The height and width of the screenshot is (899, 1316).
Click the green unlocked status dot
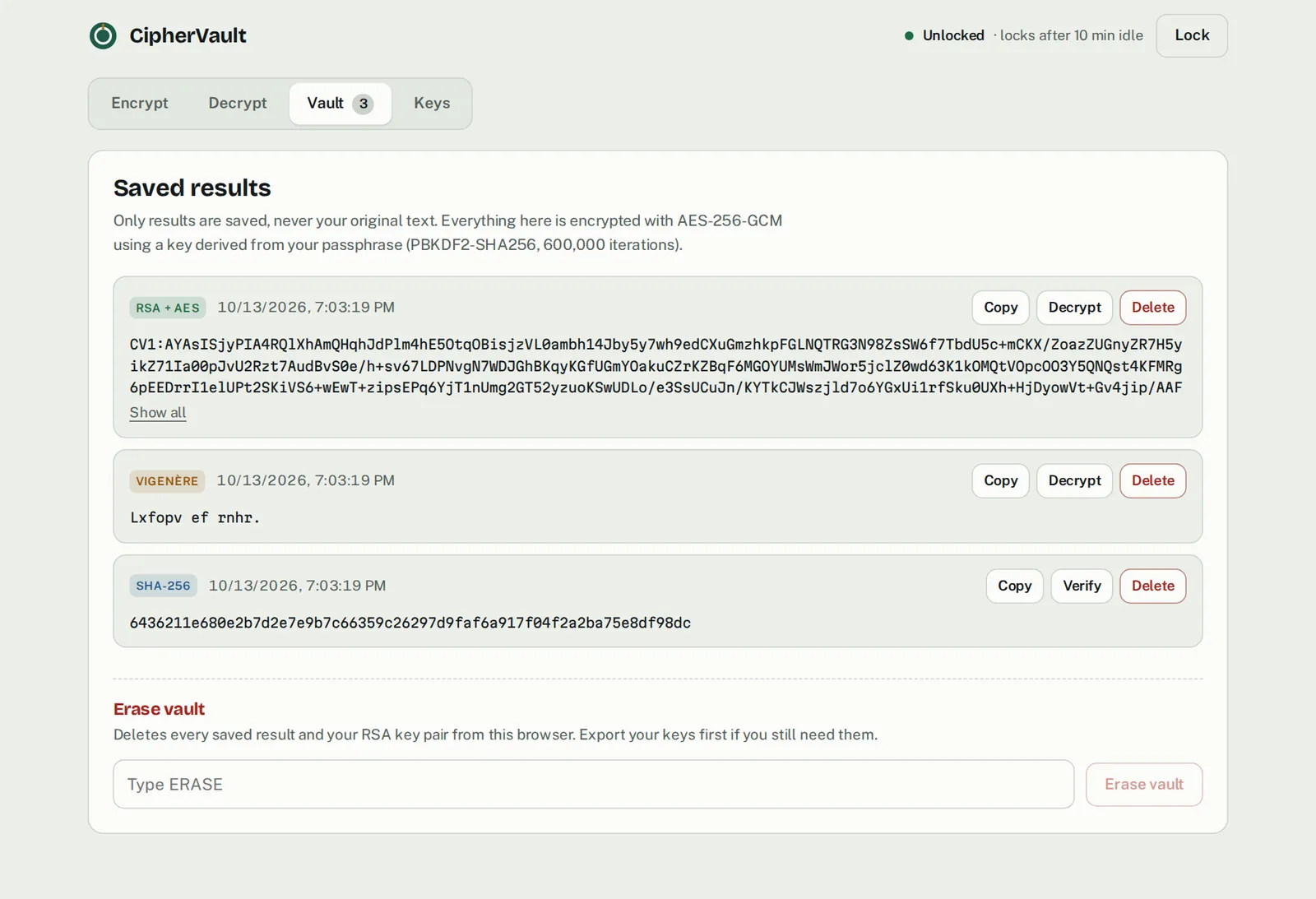tap(909, 35)
